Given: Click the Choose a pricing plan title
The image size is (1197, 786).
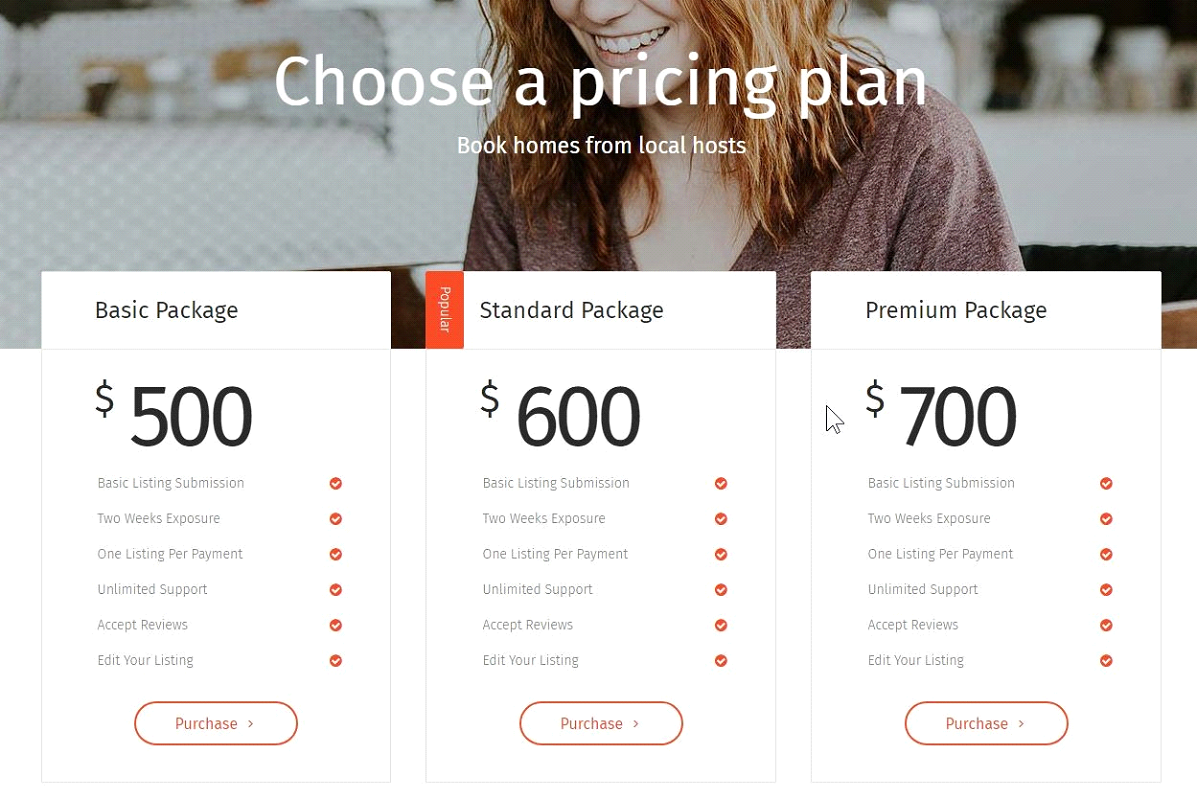Looking at the screenshot, I should click(x=600, y=82).
